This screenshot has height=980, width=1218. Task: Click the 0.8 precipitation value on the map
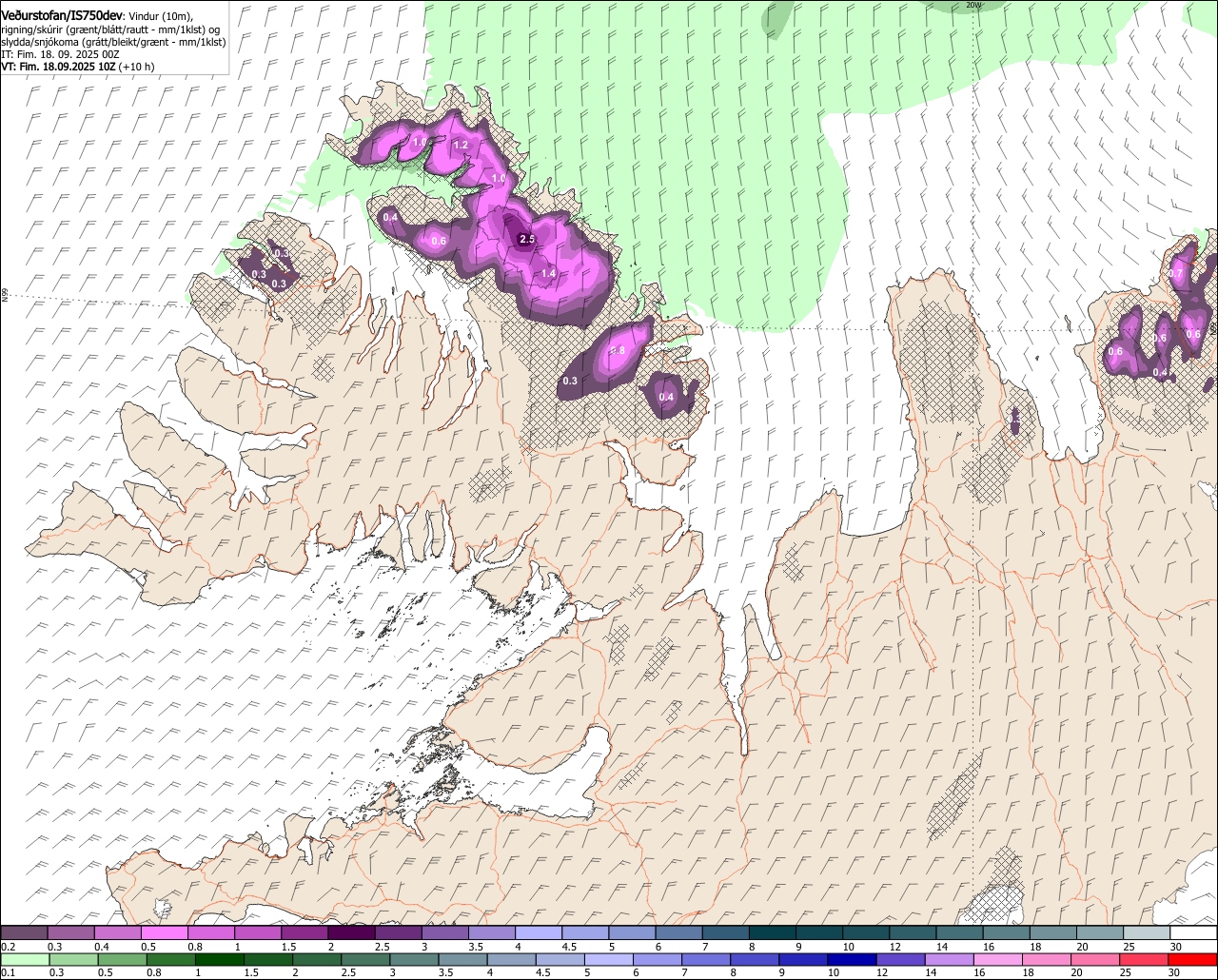(618, 351)
